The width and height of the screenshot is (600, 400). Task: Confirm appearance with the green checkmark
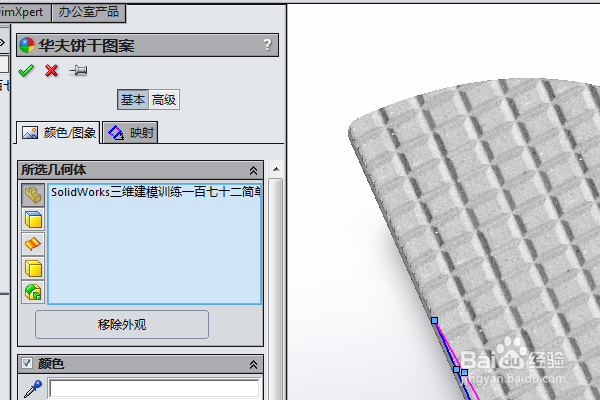pyautogui.click(x=26, y=70)
